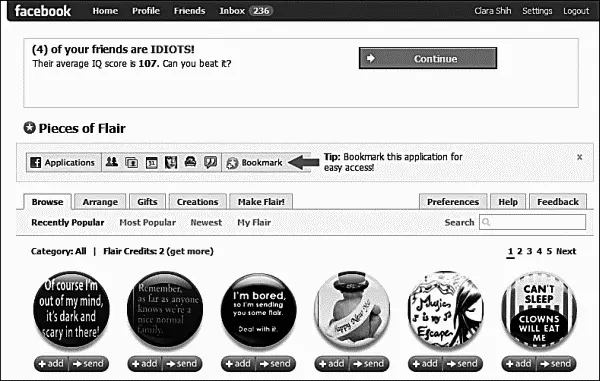600x381 pixels.
Task: Click the Pieces of Flair star icon
Action: click(29, 128)
